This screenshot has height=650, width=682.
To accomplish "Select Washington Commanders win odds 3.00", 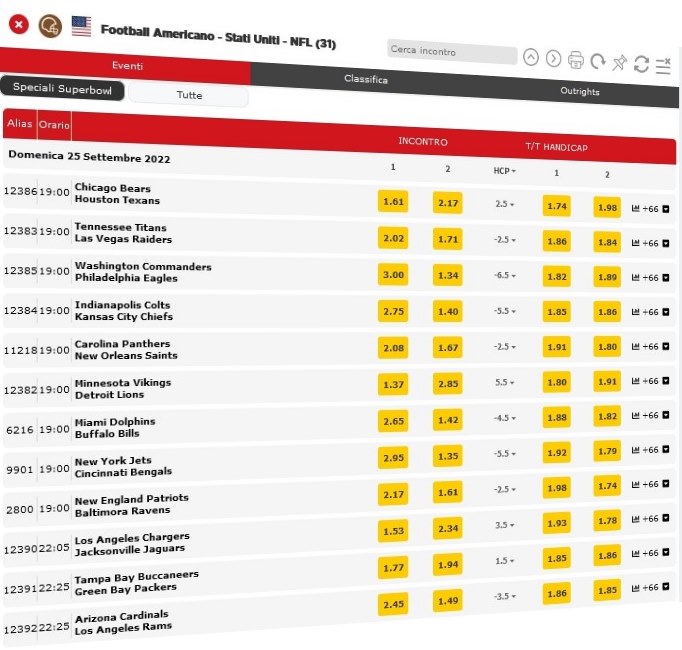I will [x=393, y=275].
